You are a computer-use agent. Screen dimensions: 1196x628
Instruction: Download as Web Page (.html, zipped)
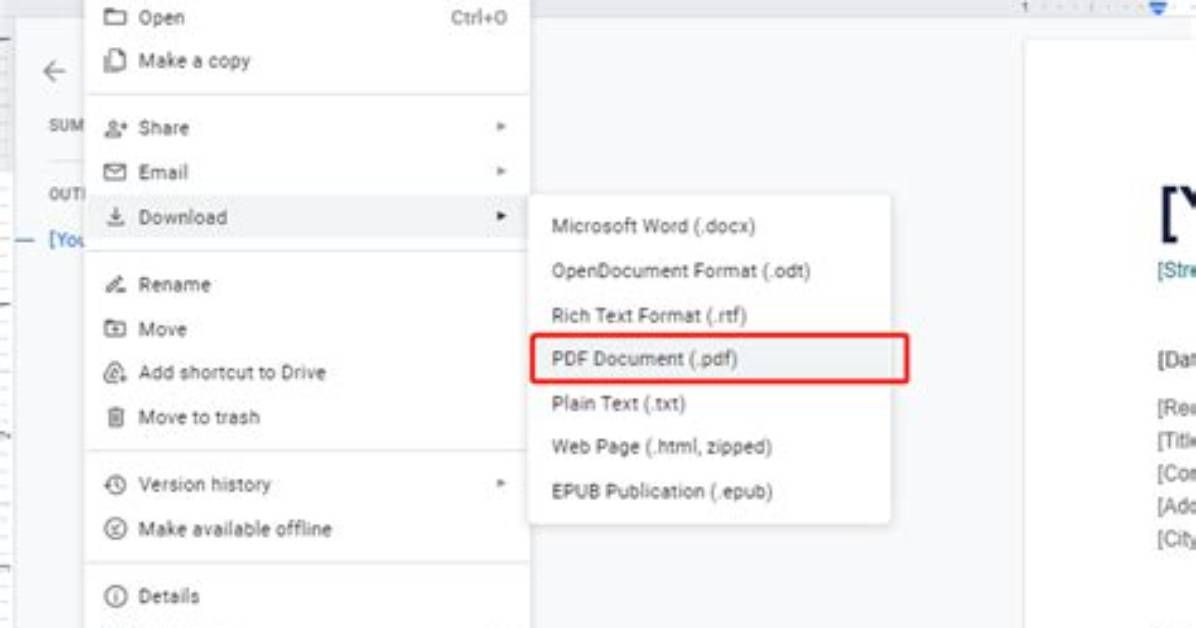coord(709,447)
